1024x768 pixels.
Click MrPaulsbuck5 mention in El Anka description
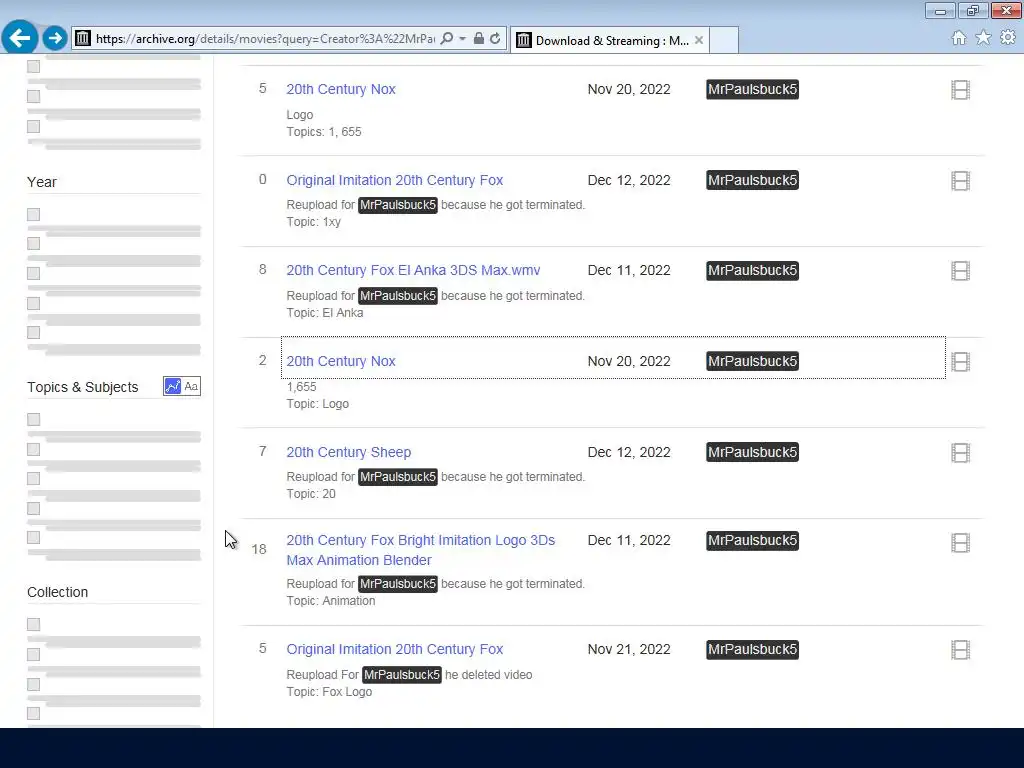398,296
